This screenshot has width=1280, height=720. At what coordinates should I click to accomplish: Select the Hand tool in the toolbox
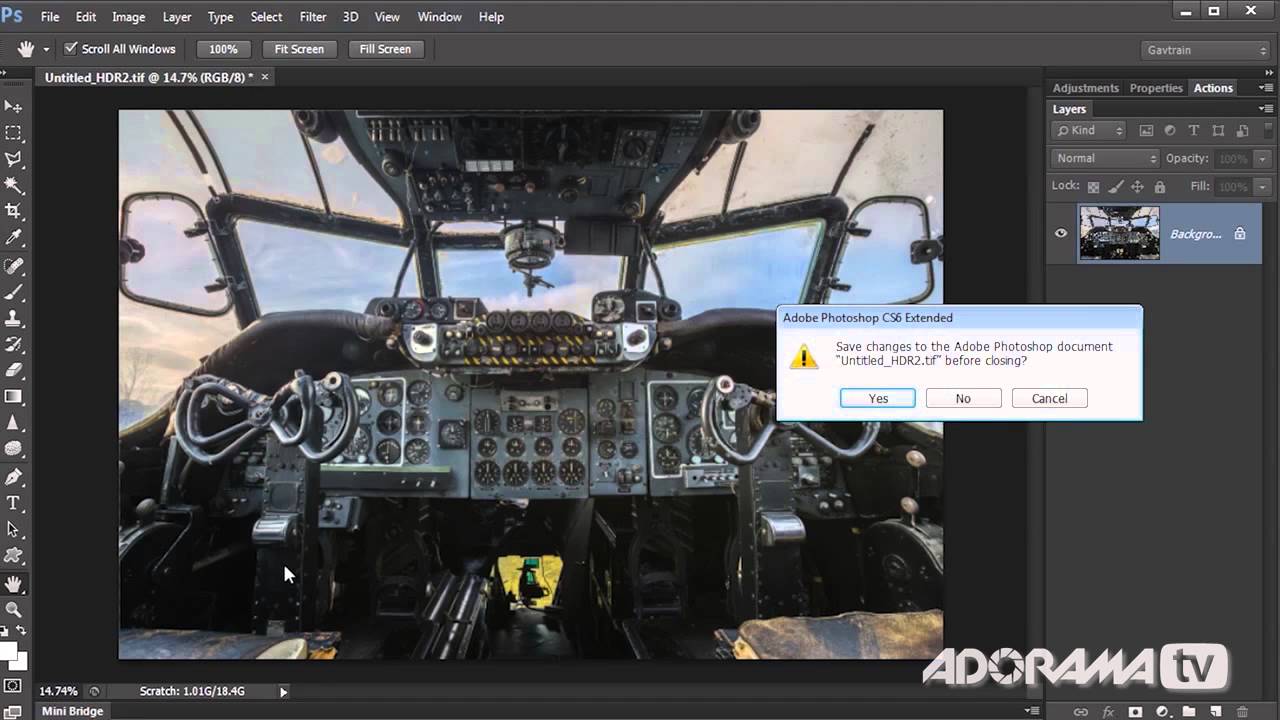tap(14, 584)
